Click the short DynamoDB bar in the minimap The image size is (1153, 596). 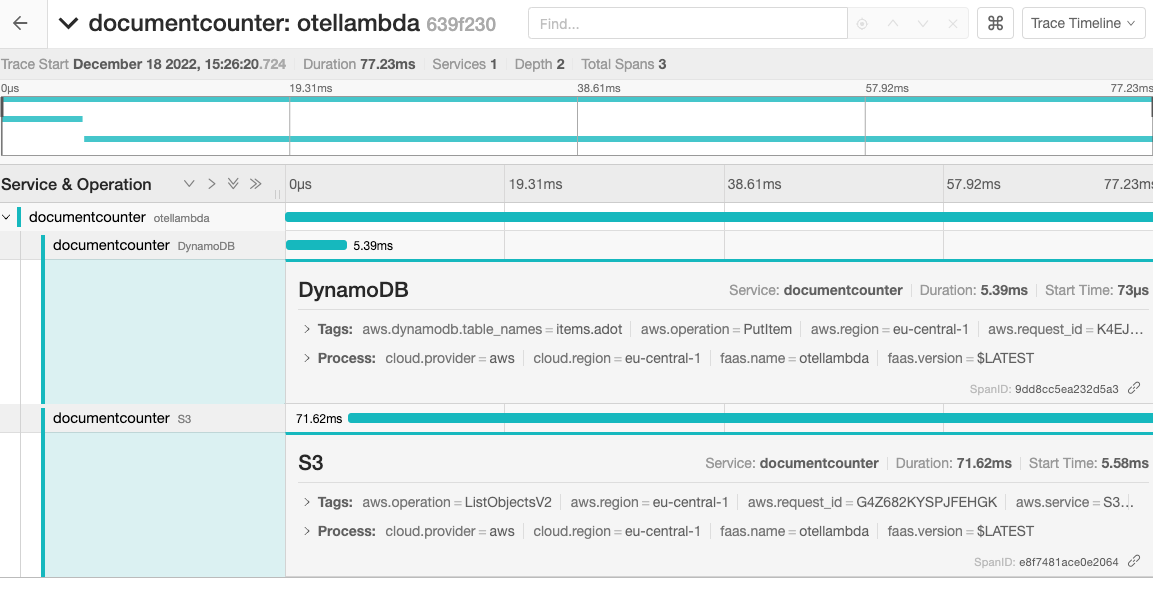(x=43, y=118)
